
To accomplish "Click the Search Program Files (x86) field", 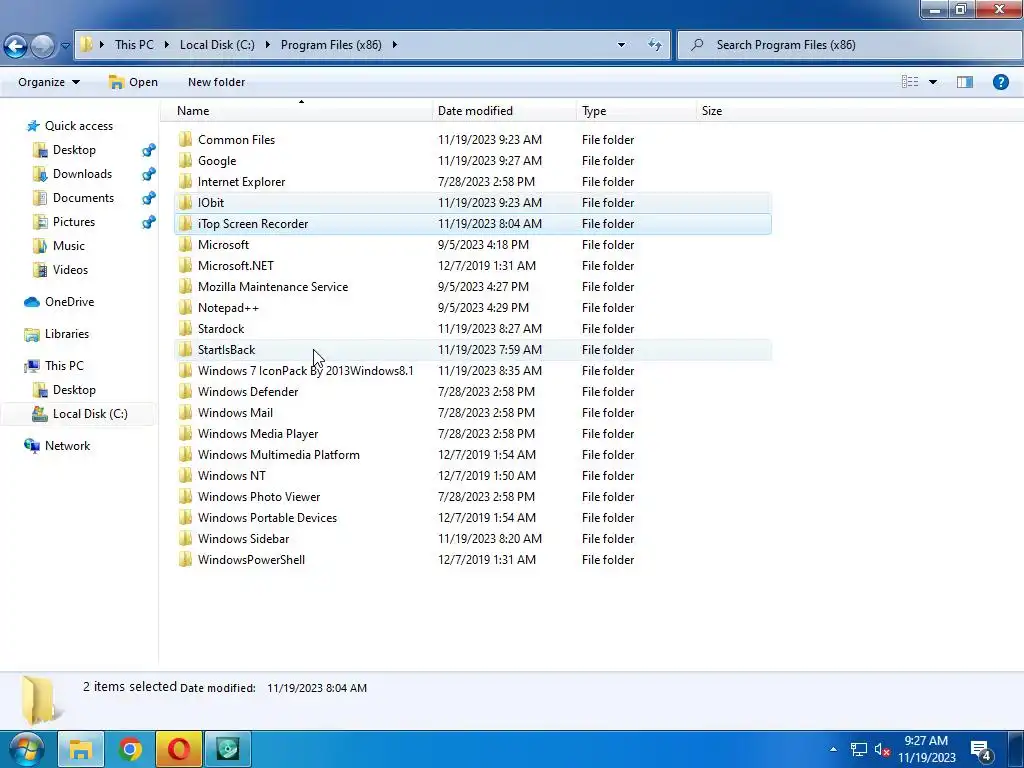I will 850,45.
